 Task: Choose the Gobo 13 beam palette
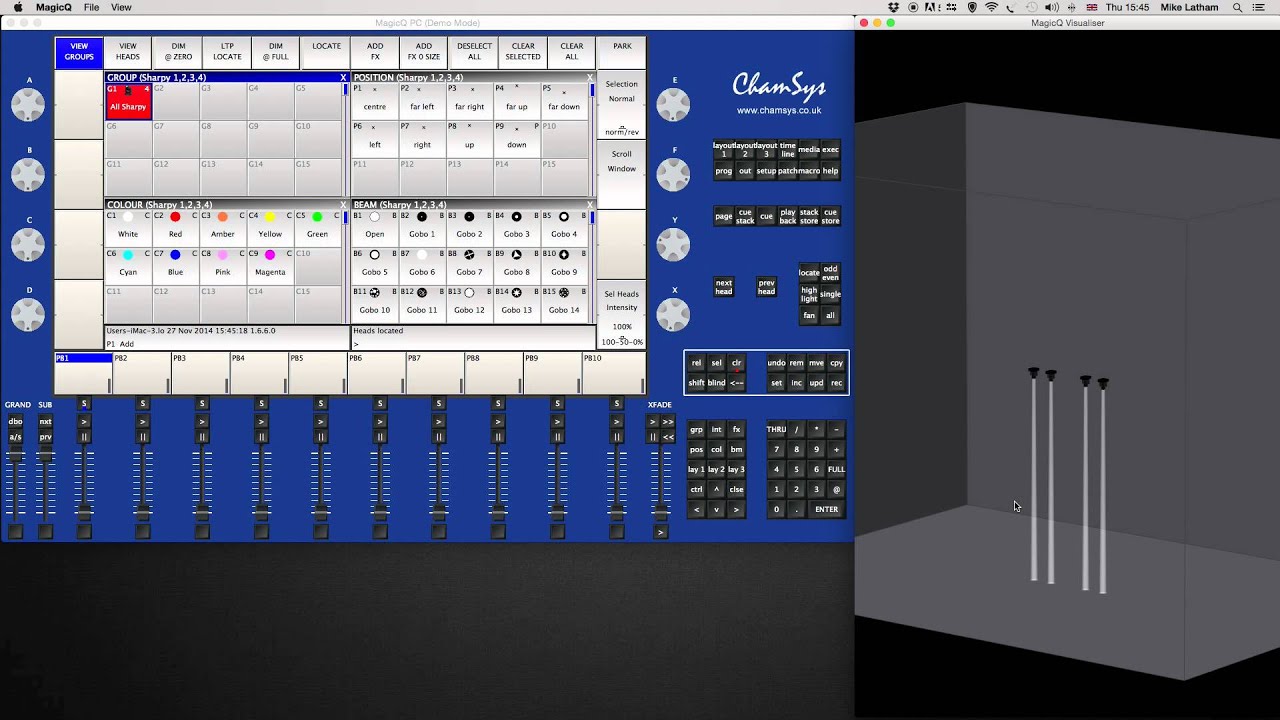(x=516, y=302)
